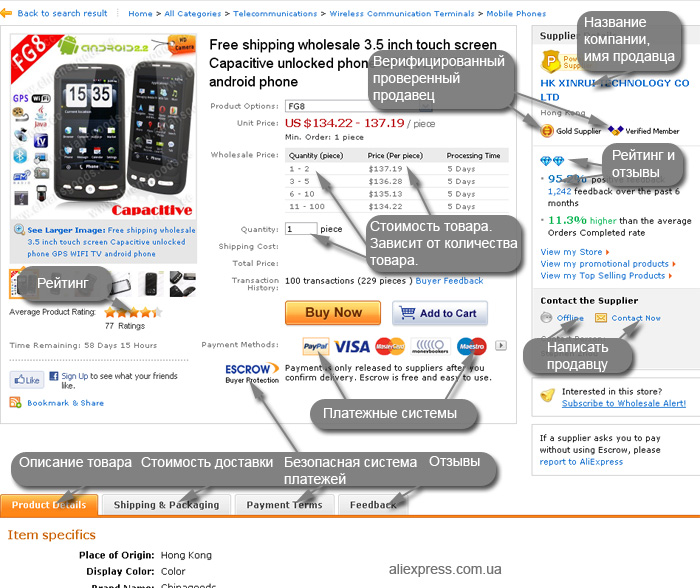Click the Moneybookers payment icon
The image size is (700, 588).
coord(430,346)
